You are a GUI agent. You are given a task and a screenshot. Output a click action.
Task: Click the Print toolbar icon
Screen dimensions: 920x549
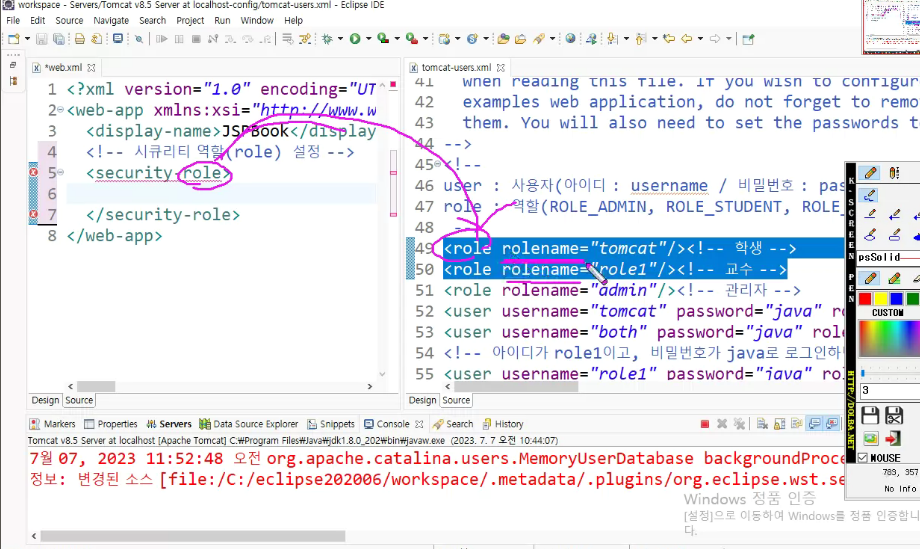pyautogui.click(x=79, y=39)
